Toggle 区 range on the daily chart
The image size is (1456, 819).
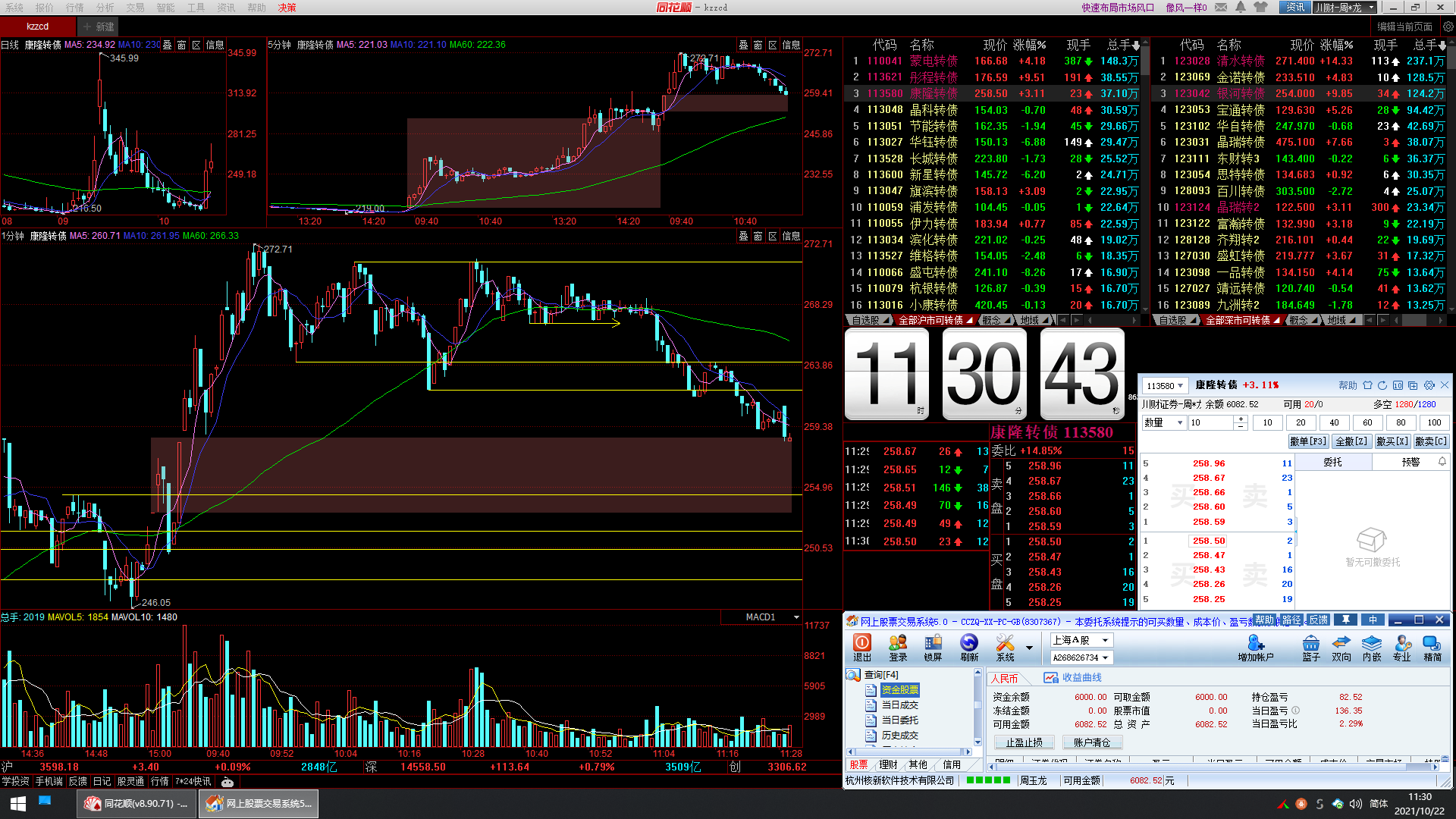196,45
